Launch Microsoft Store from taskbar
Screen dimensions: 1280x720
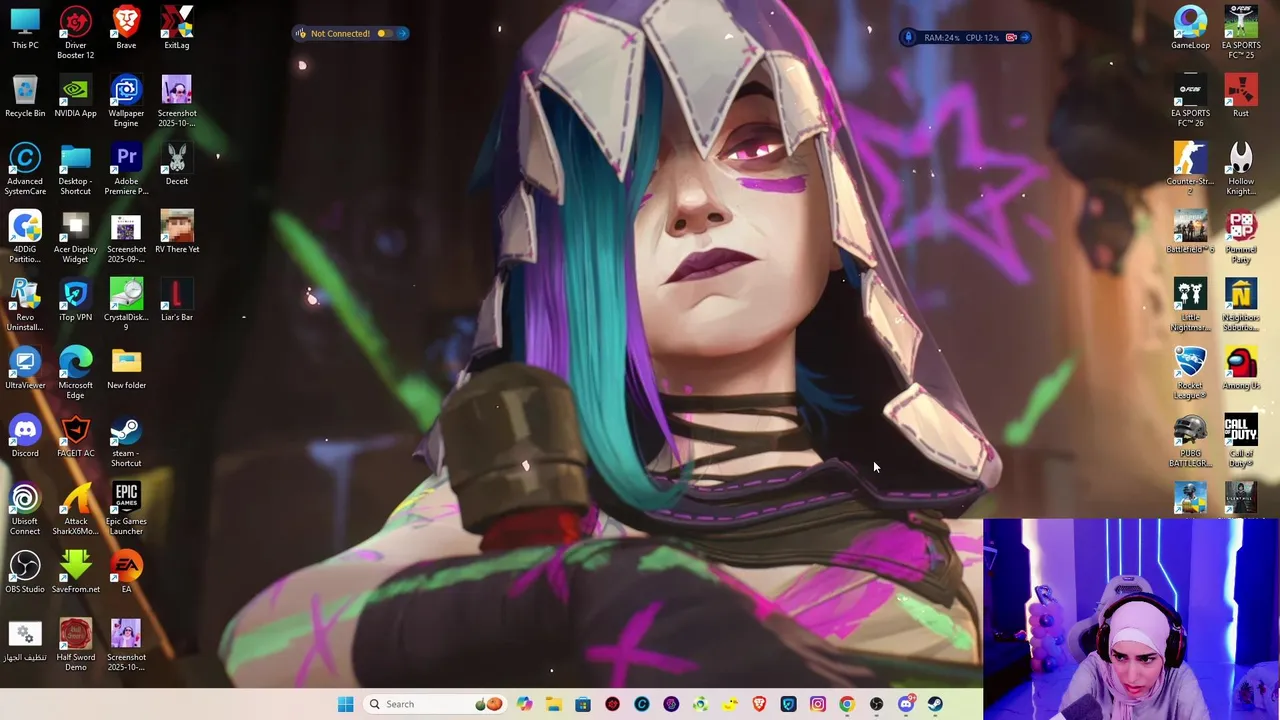pyautogui.click(x=582, y=704)
